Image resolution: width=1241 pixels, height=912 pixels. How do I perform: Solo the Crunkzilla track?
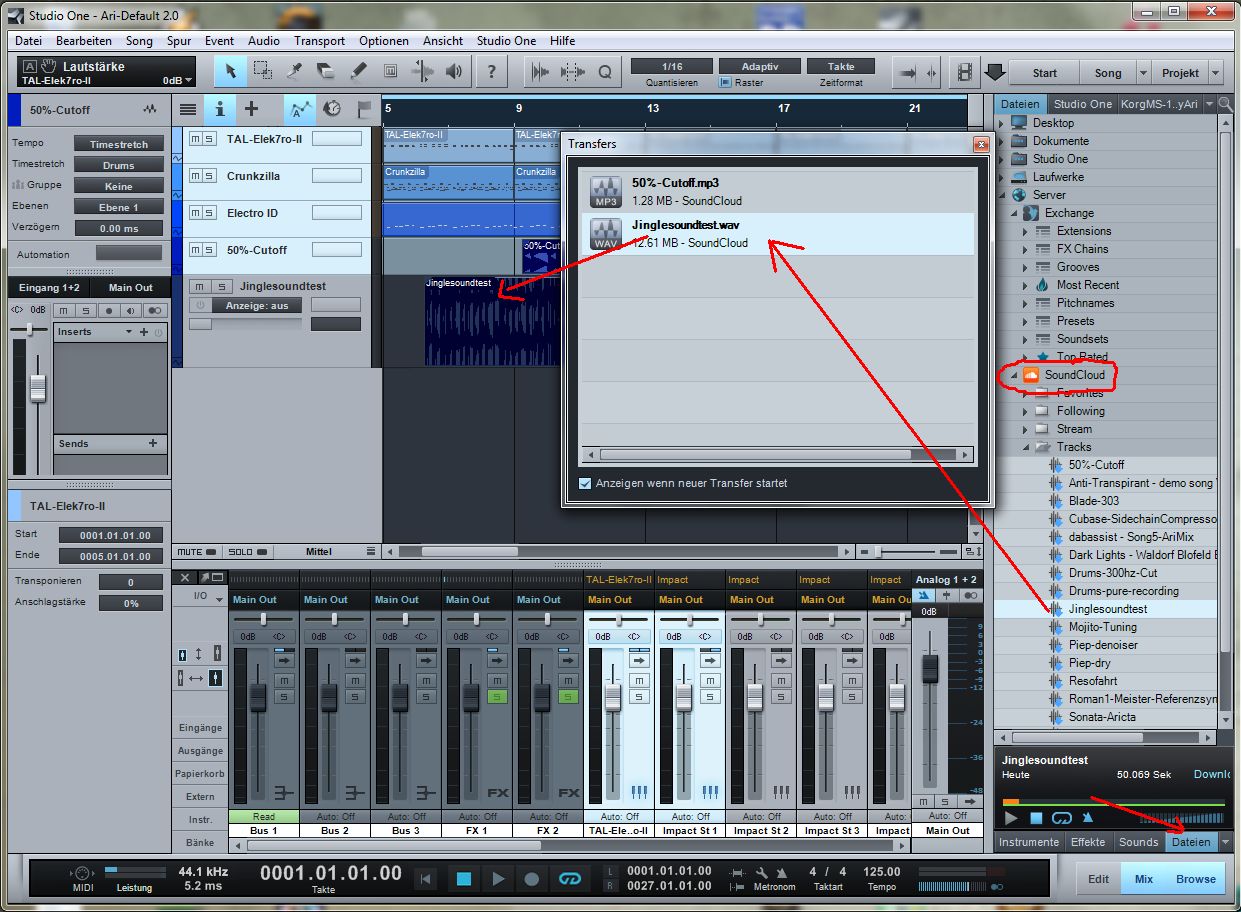pos(209,176)
